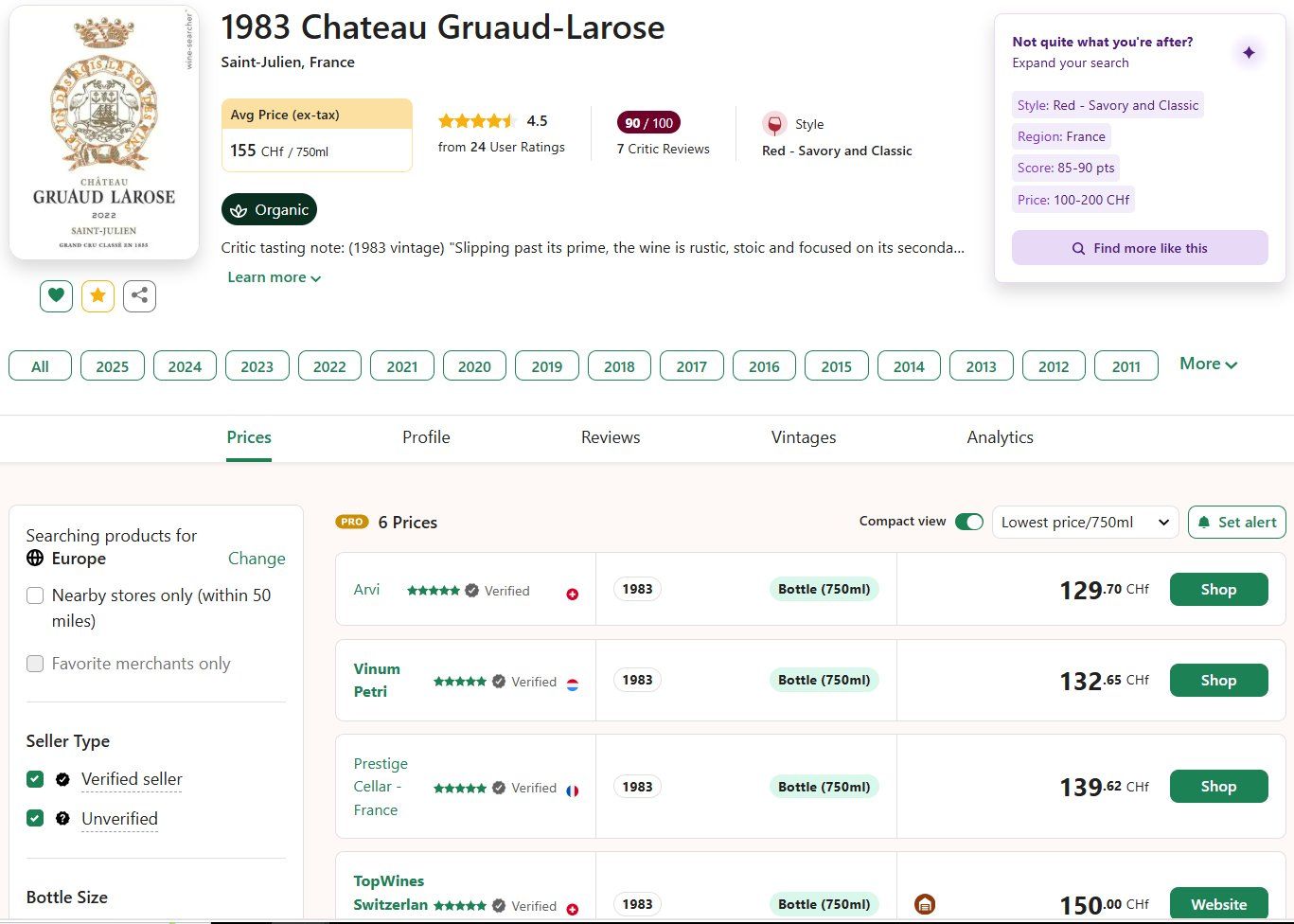This screenshot has height=924, width=1294.
Task: Expand Learn more tasting note
Action: coord(274,277)
